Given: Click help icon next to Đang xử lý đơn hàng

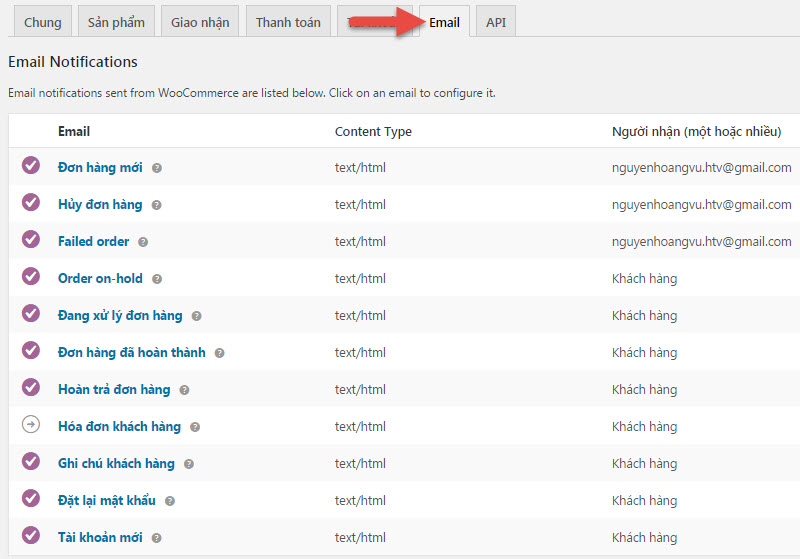Looking at the screenshot, I should tap(196, 316).
